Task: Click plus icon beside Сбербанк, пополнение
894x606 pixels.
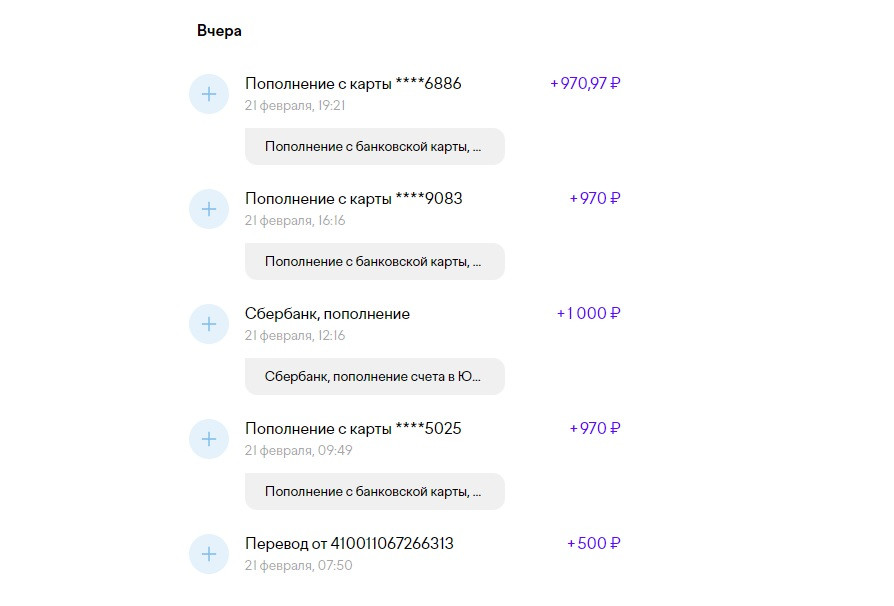Action: pos(209,324)
